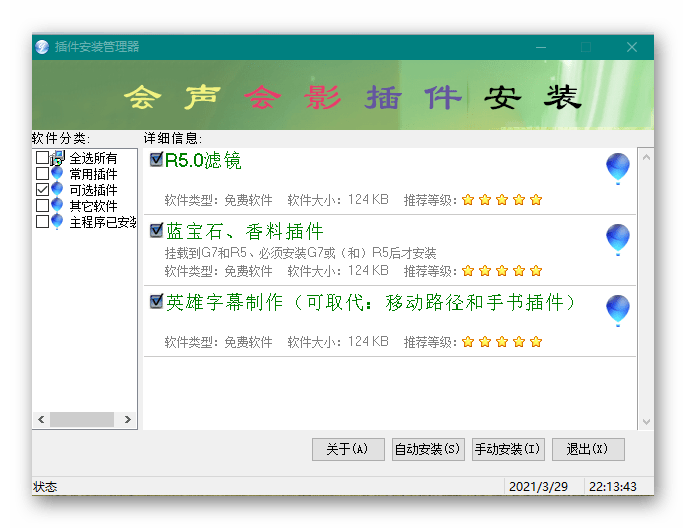The height and width of the screenshot is (528, 686).
Task: Check the 其它软件 category checkbox
Action: [42, 206]
